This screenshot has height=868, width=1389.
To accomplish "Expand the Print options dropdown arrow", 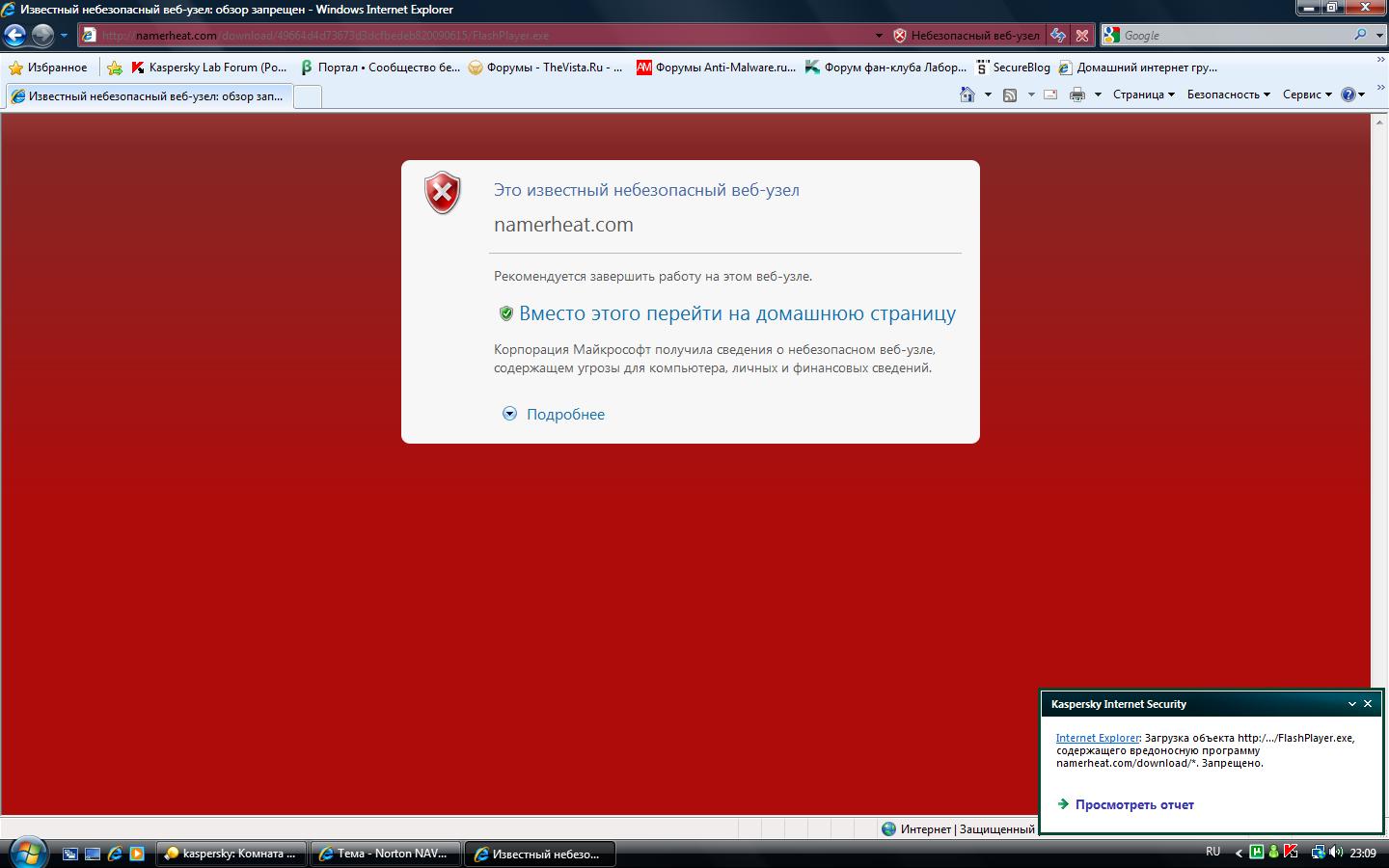I will coord(1098,95).
